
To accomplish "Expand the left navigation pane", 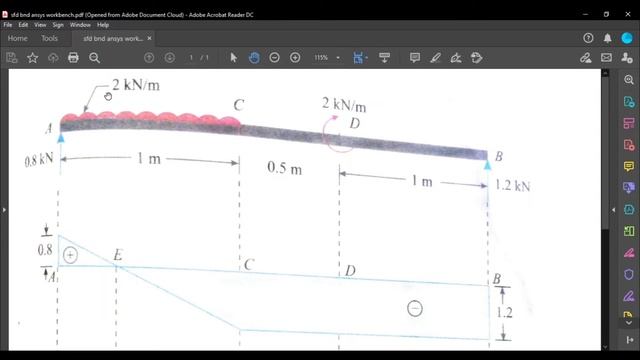I will [x=4, y=210].
